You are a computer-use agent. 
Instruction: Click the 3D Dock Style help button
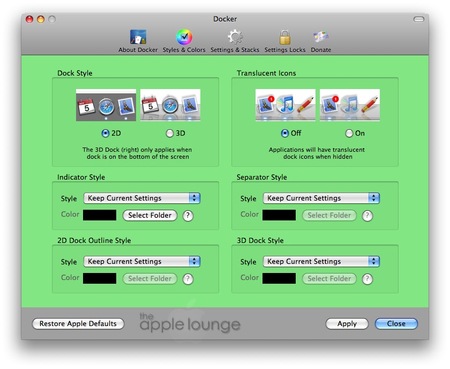coord(367,279)
